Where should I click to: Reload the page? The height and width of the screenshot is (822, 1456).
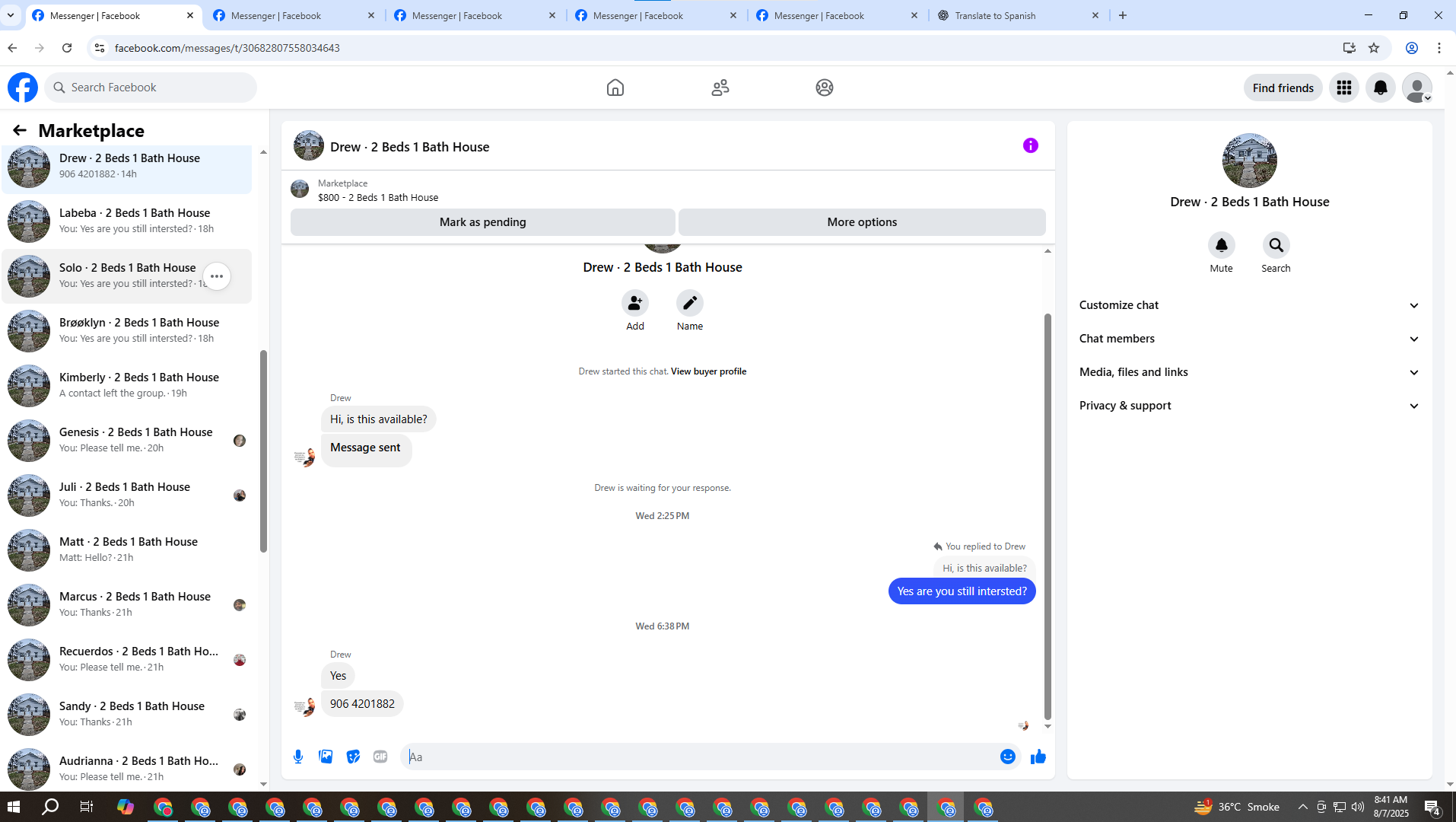(67, 48)
